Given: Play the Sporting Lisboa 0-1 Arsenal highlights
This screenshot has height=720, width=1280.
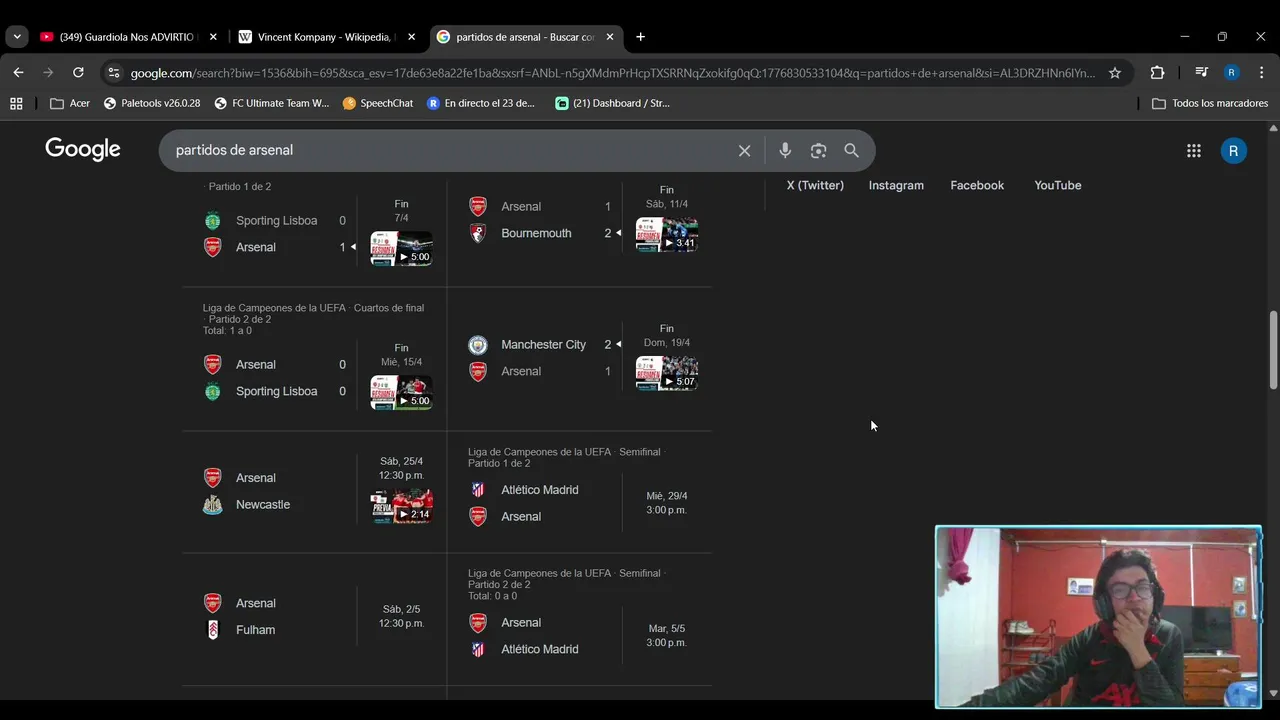Looking at the screenshot, I should pyautogui.click(x=401, y=248).
